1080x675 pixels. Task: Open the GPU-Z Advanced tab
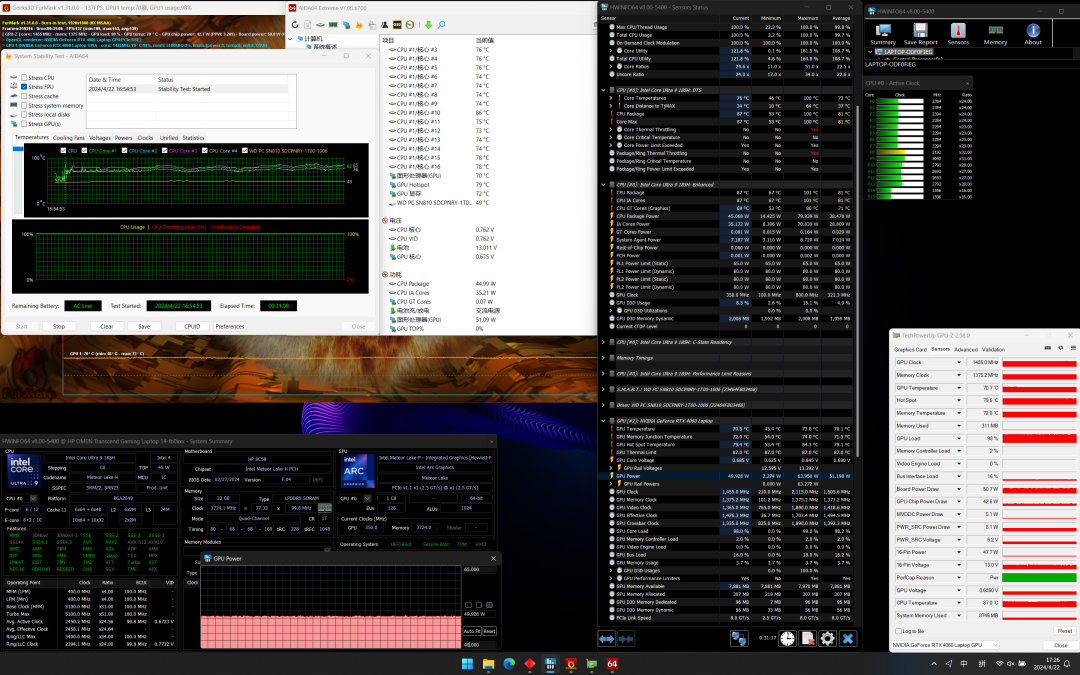(966, 350)
